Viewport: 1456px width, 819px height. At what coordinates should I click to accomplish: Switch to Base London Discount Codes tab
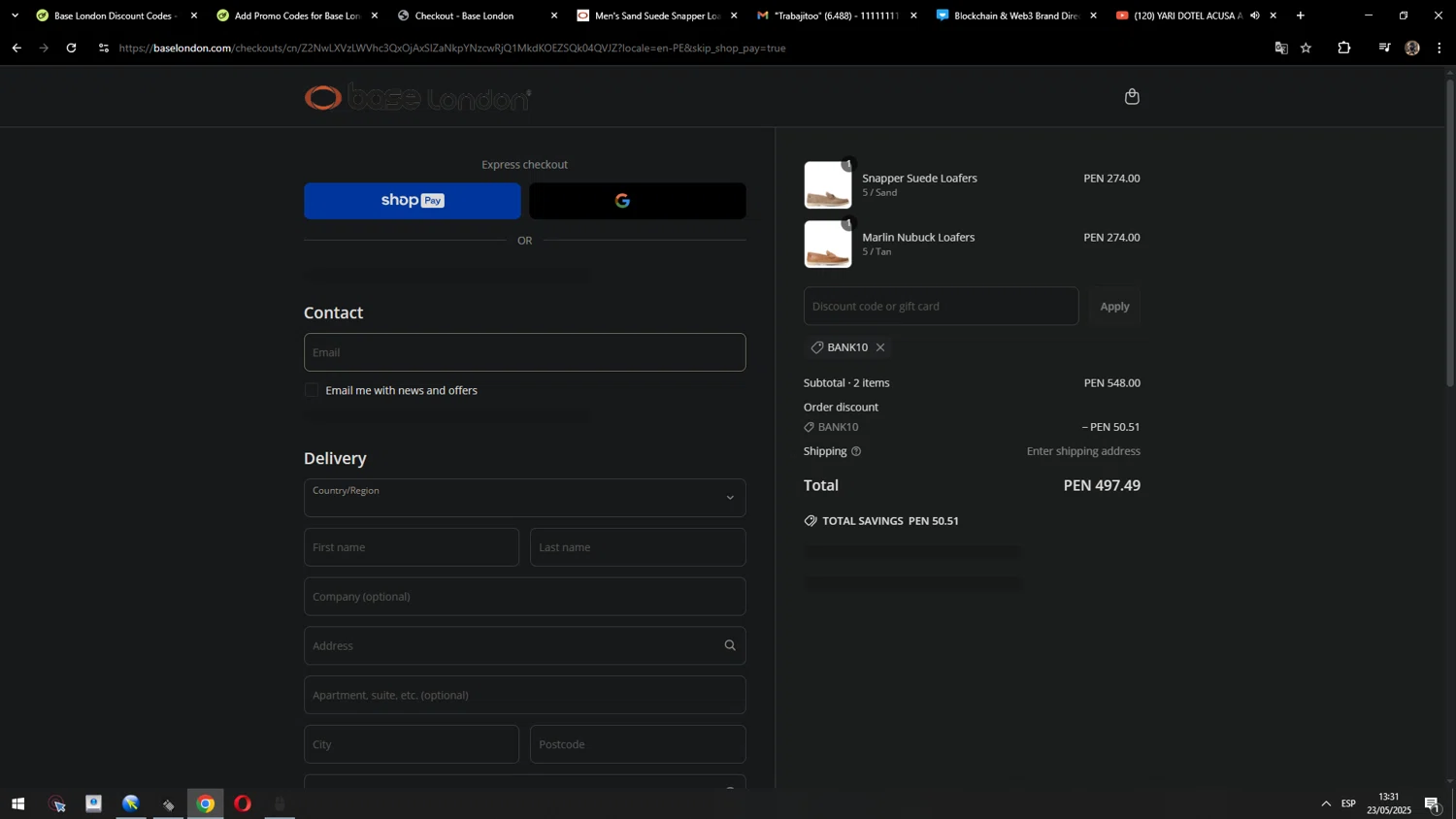pyautogui.click(x=115, y=16)
